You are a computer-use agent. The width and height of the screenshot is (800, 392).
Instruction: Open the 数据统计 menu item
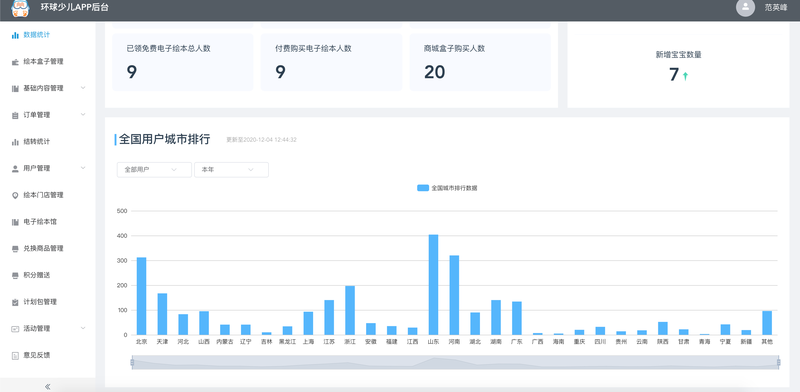pos(47,35)
